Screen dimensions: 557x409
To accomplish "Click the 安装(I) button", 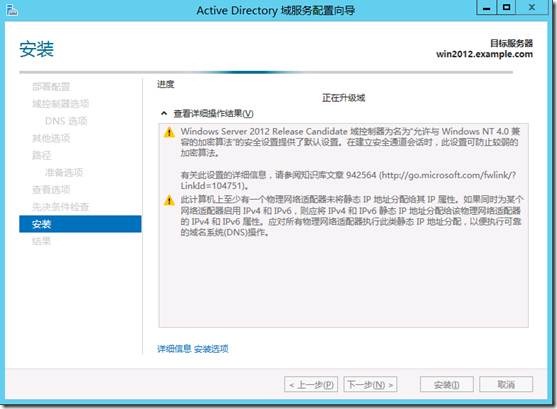I will [447, 384].
